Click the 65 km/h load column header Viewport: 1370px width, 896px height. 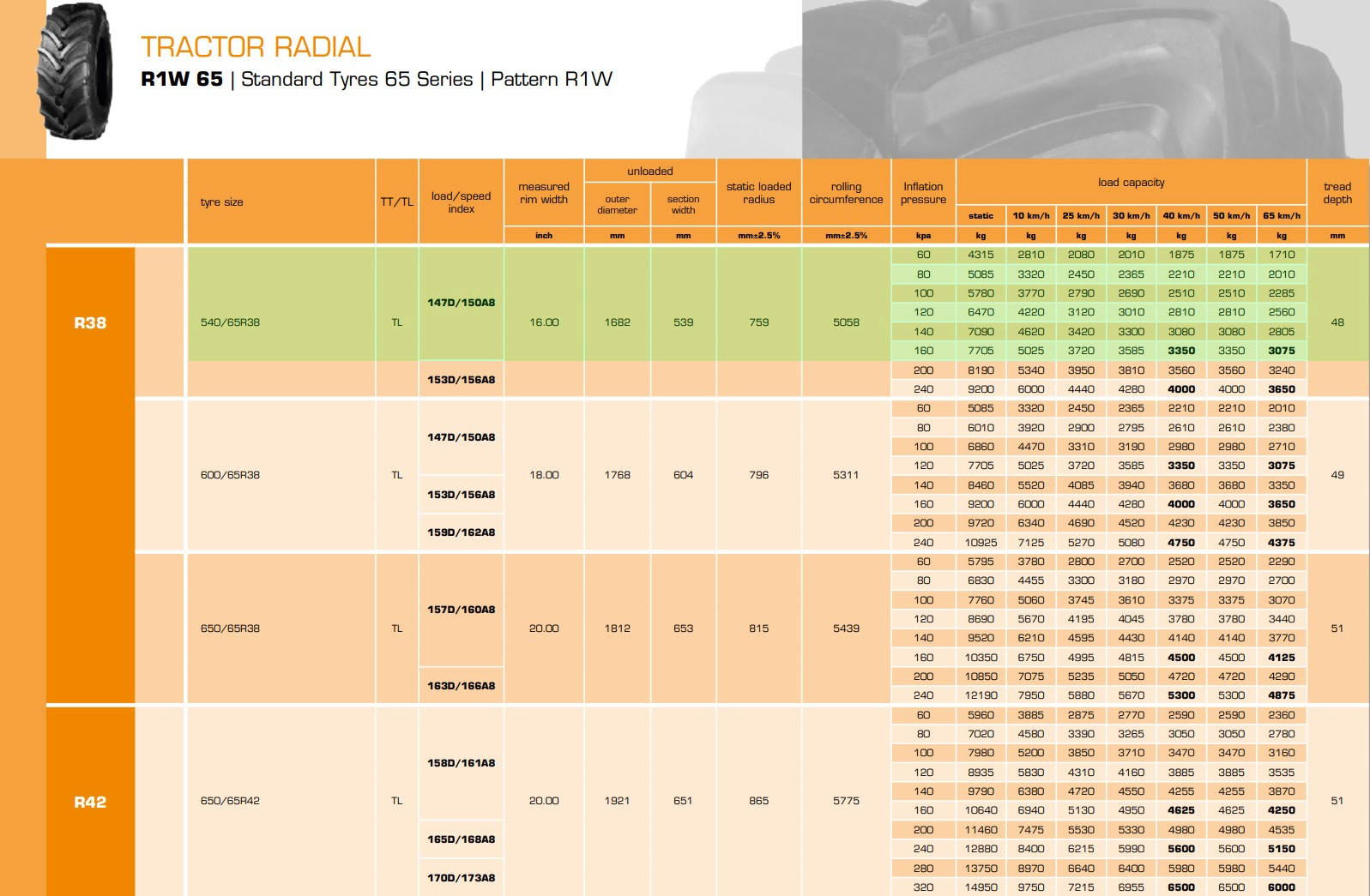tap(1281, 216)
